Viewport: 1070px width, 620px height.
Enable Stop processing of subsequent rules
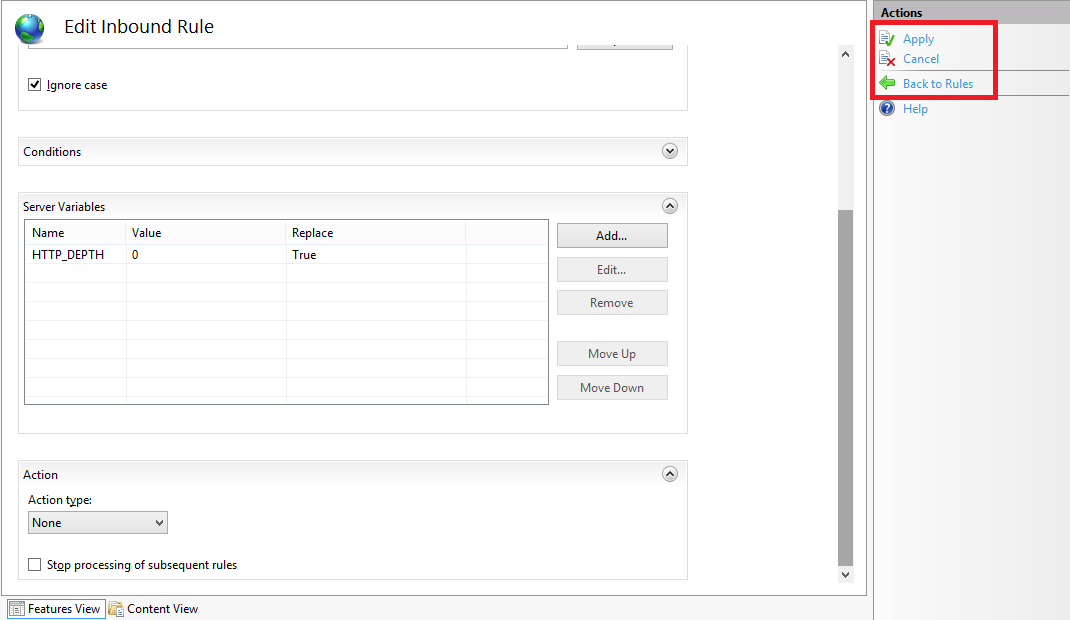[35, 565]
